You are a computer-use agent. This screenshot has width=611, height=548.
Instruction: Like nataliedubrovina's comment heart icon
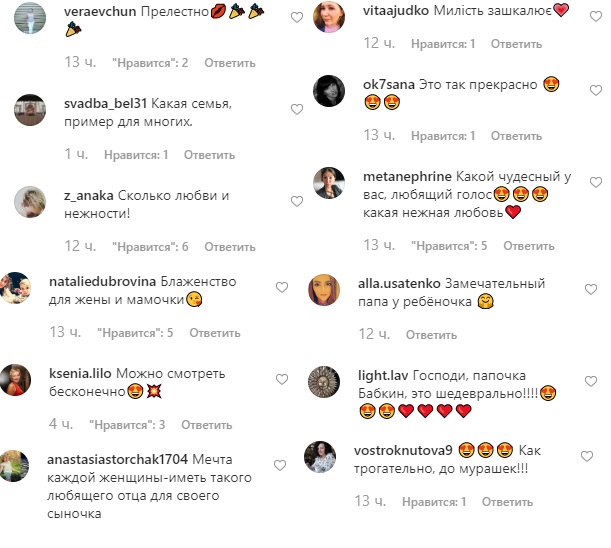point(282,287)
